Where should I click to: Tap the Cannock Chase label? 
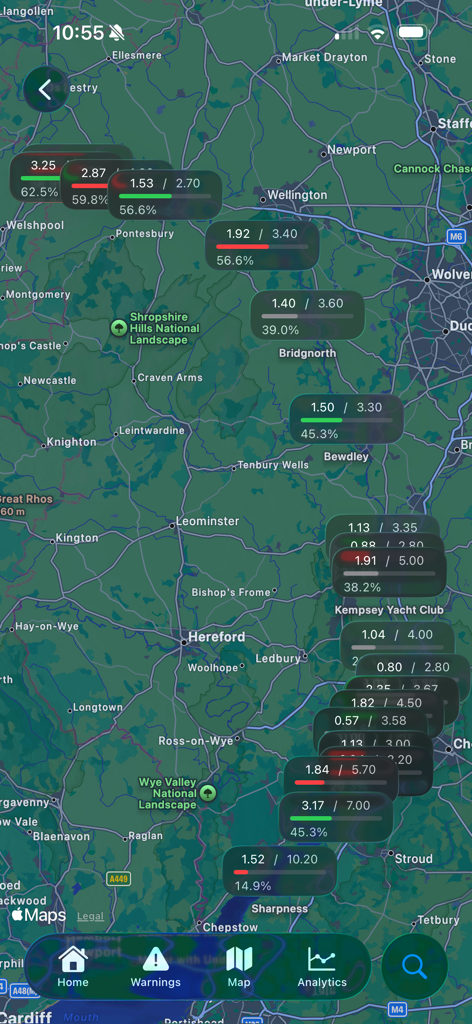click(x=432, y=168)
